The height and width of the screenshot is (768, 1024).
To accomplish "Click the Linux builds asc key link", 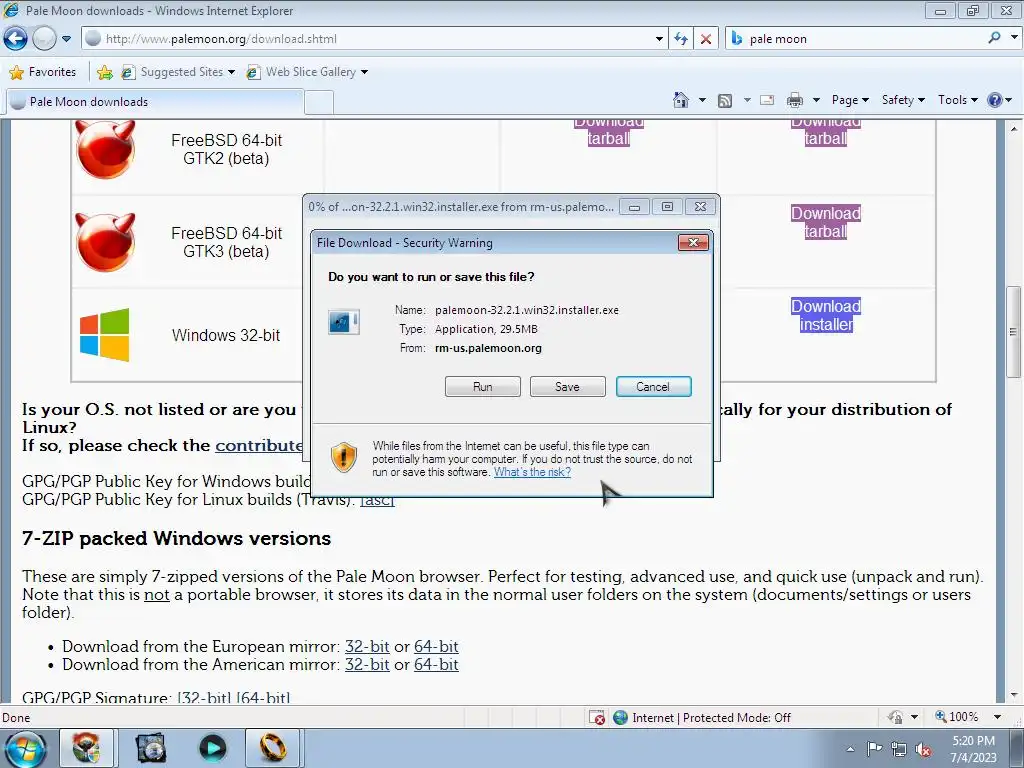I will pyautogui.click(x=377, y=500).
